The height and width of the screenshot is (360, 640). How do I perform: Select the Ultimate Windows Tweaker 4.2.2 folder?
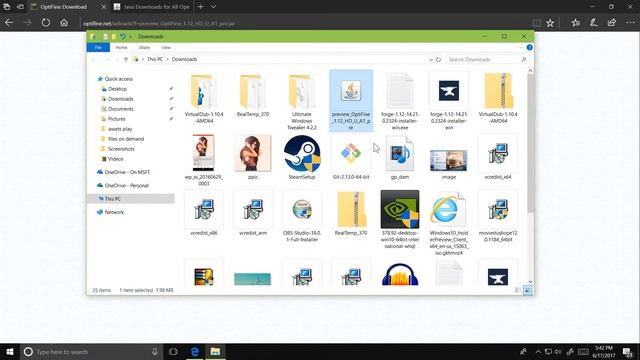pyautogui.click(x=302, y=102)
